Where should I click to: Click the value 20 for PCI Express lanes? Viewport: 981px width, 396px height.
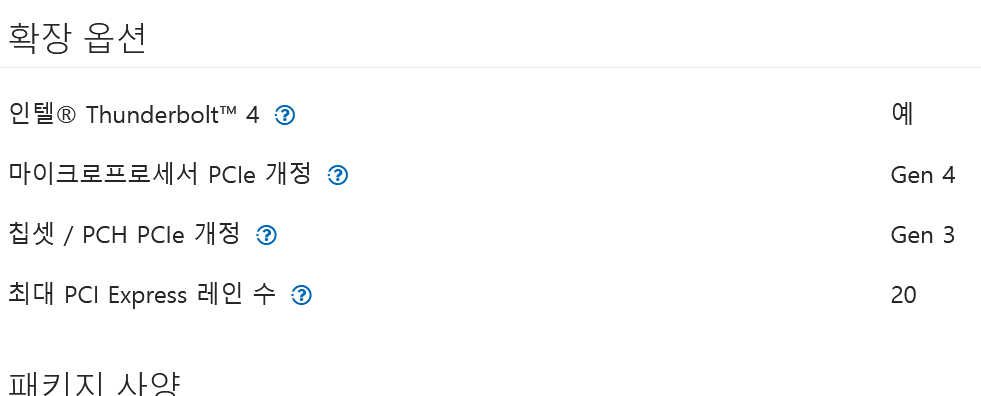pos(903,295)
